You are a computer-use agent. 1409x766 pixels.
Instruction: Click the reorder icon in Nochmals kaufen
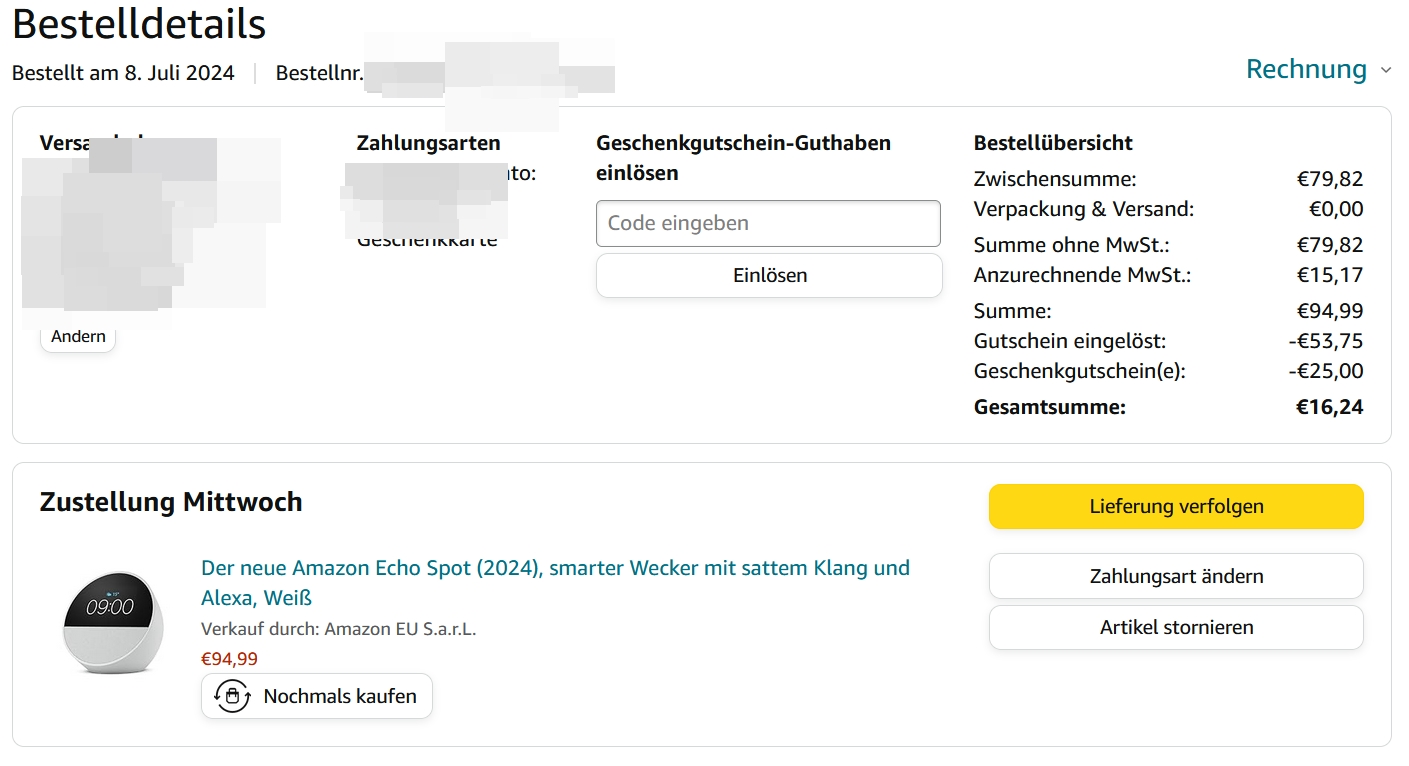pos(233,696)
